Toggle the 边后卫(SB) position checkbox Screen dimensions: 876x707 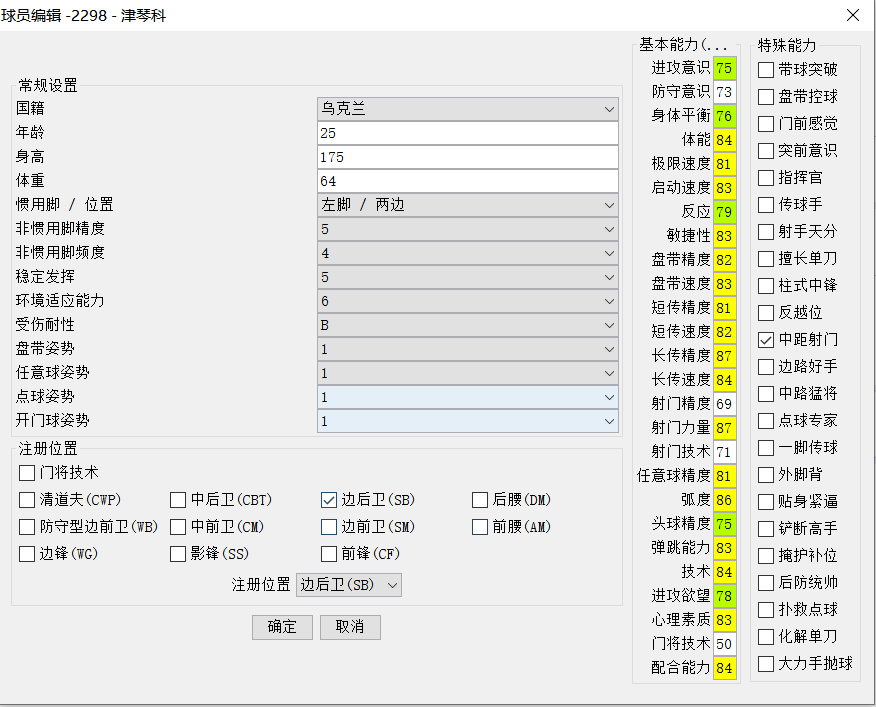point(329,500)
